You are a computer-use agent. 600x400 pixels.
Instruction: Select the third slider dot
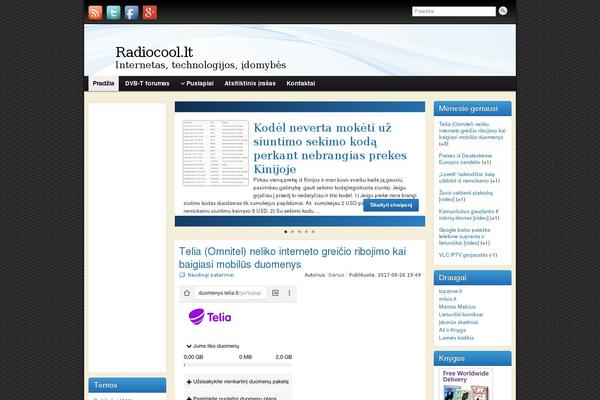click(299, 232)
